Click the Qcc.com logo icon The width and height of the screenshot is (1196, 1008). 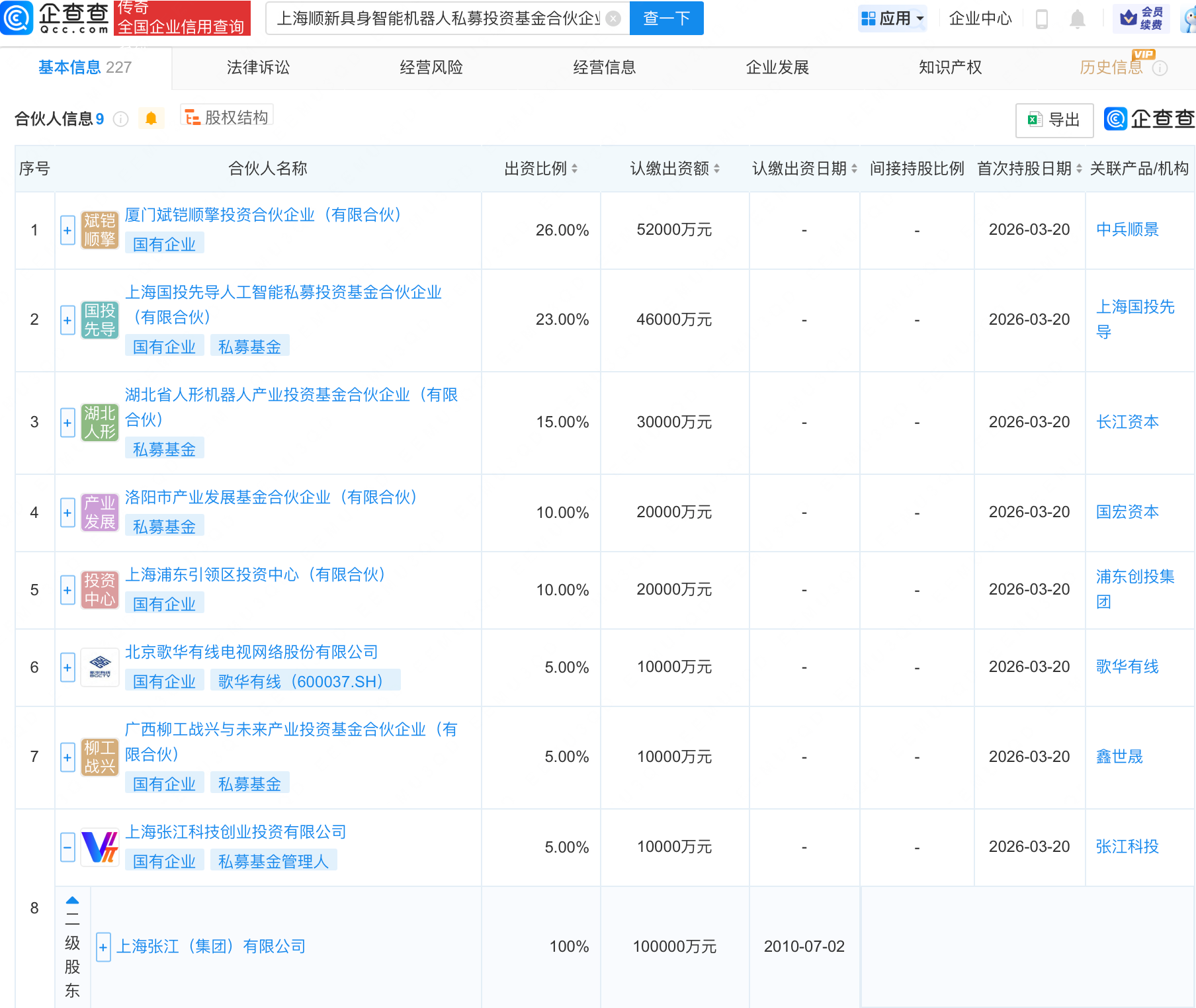(17, 18)
